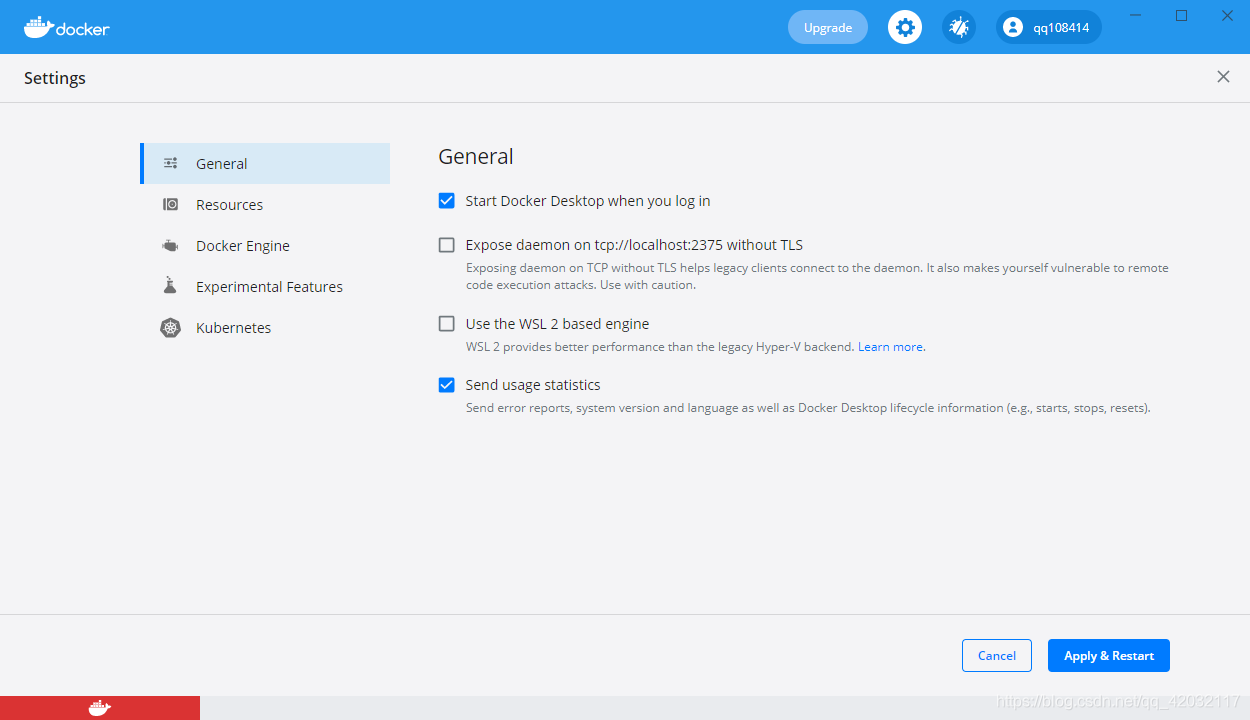Open the Kubernetes settings tab
The height and width of the screenshot is (720, 1250).
265,327
